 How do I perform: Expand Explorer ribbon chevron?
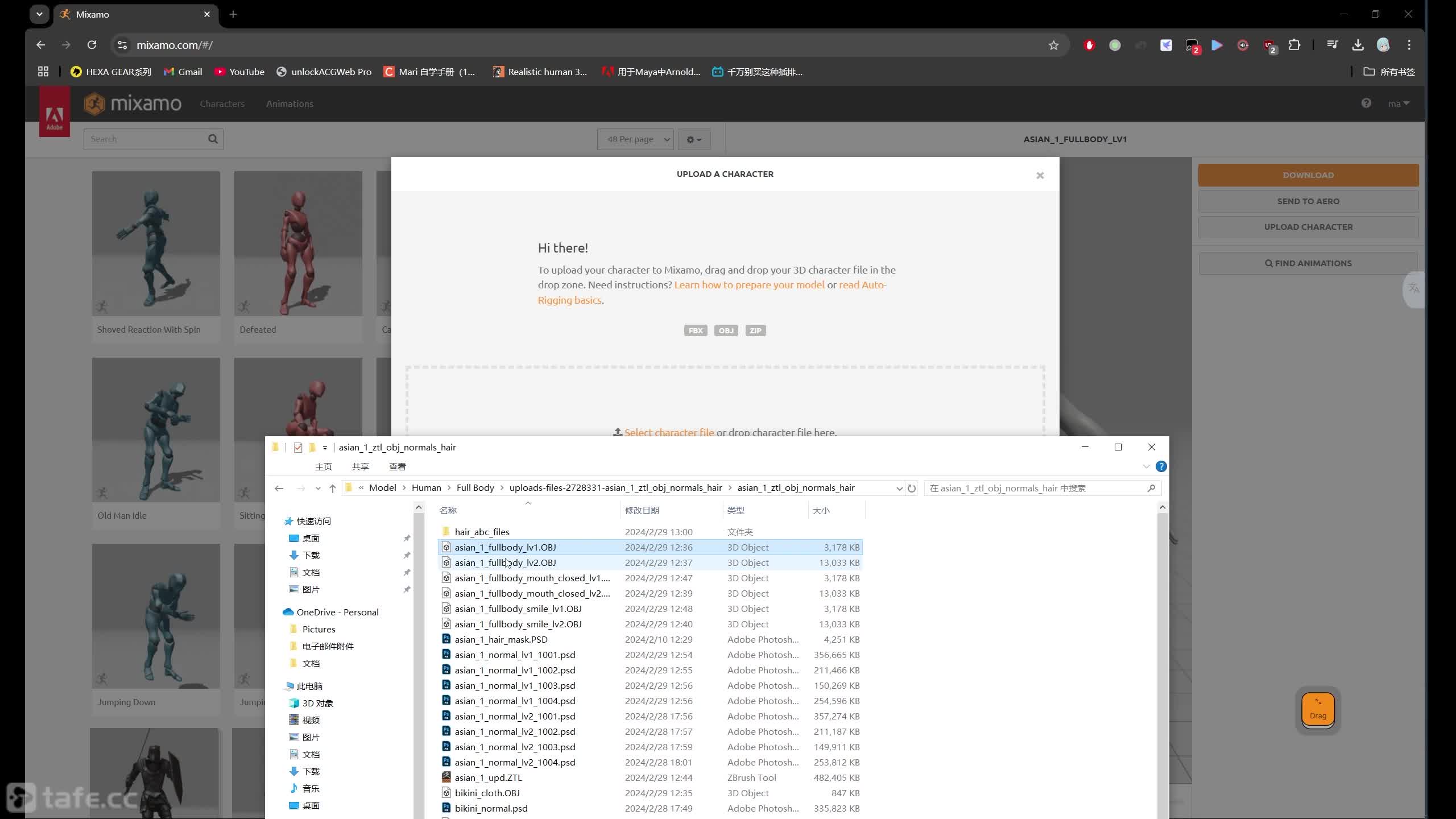(1146, 466)
